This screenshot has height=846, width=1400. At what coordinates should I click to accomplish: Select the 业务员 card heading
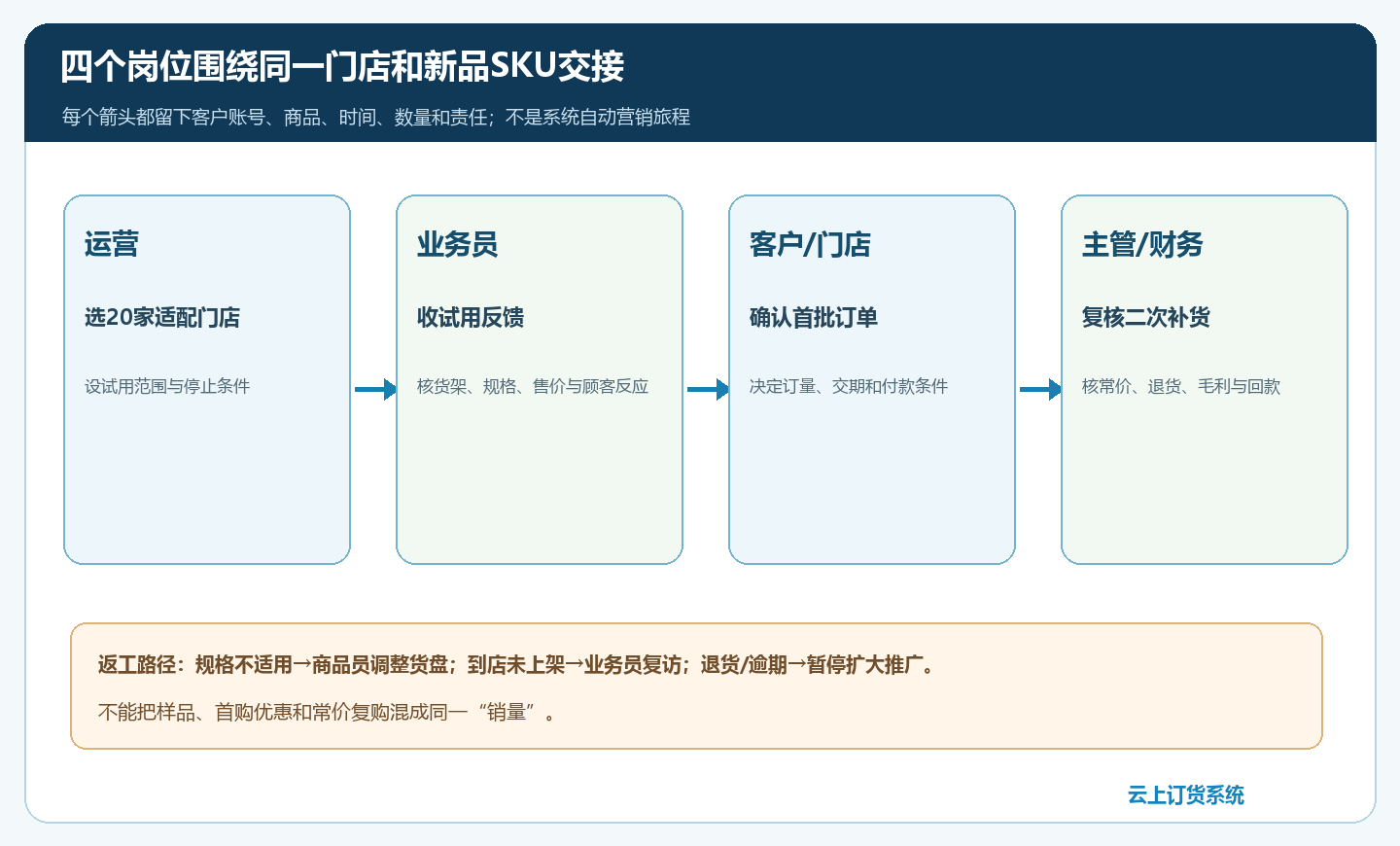[458, 244]
